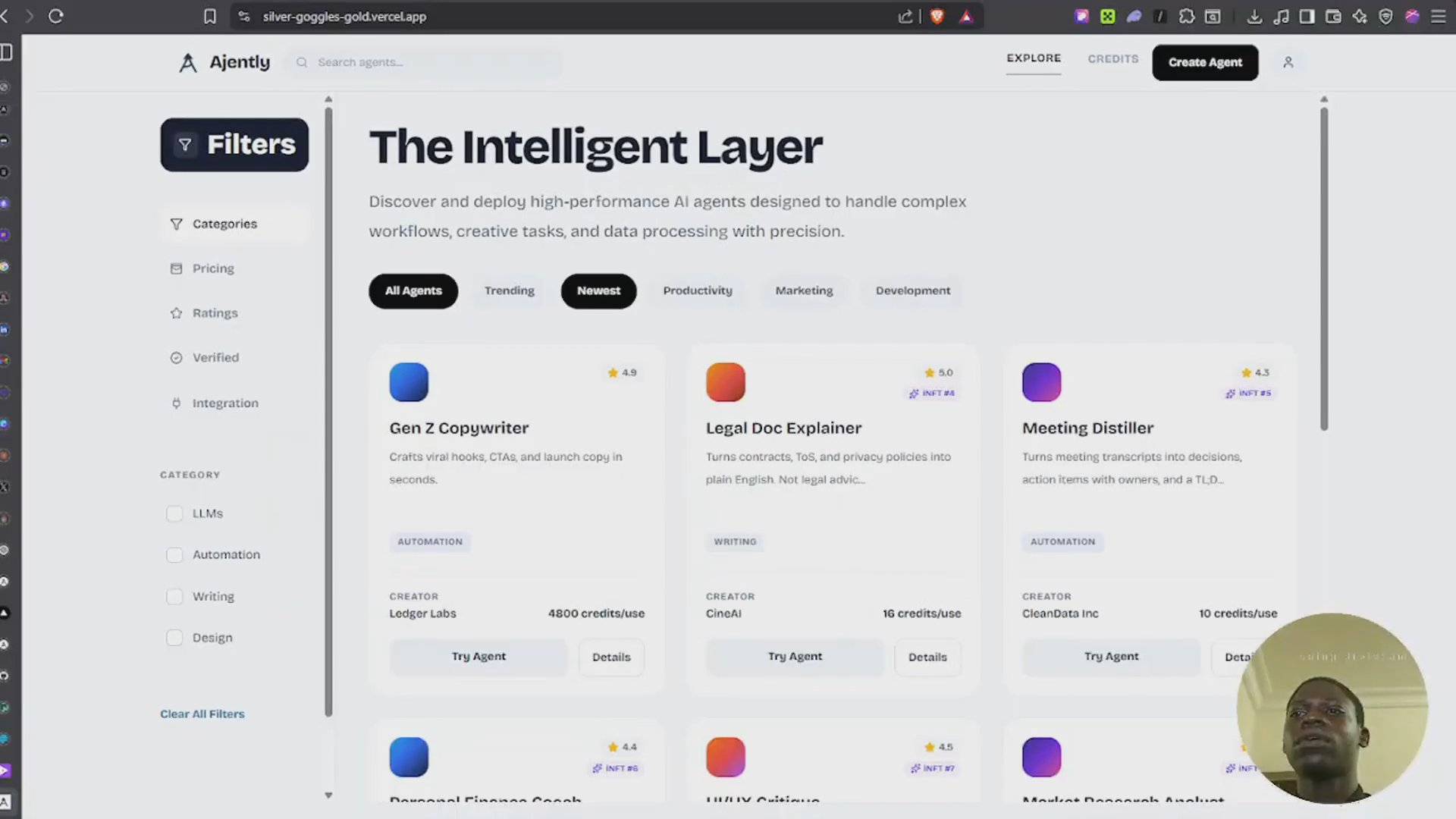Click the Brave shield icon
This screenshot has width=1456, height=819.
pyautogui.click(x=937, y=16)
